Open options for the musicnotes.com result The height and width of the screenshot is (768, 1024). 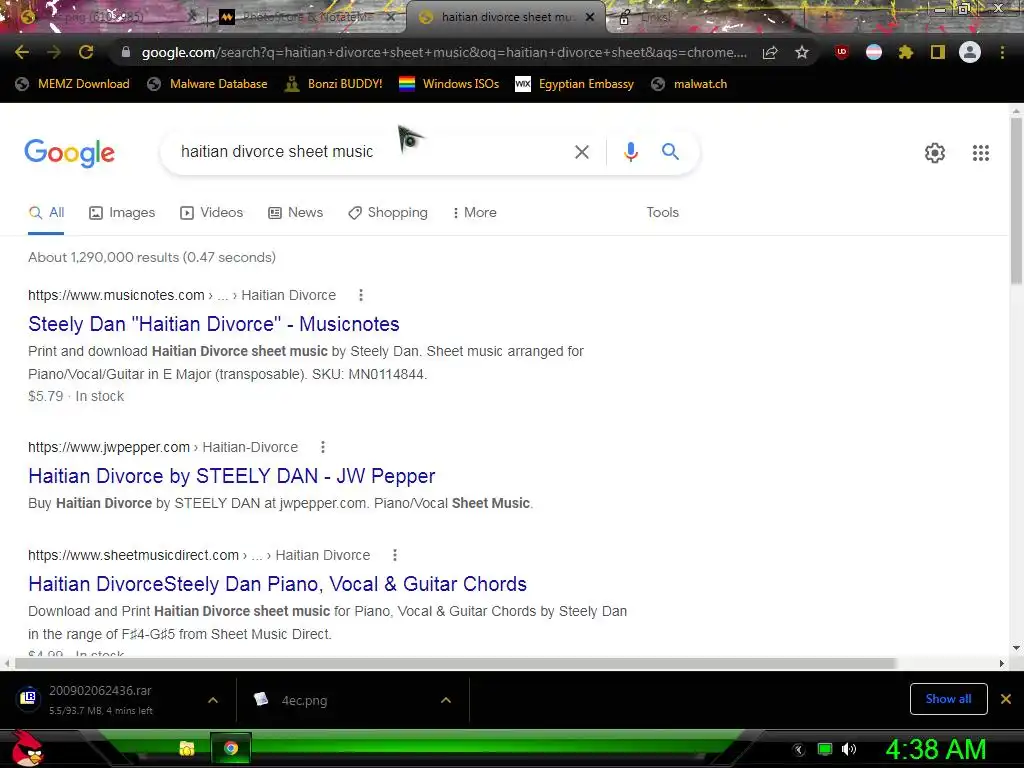pyautogui.click(x=360, y=295)
